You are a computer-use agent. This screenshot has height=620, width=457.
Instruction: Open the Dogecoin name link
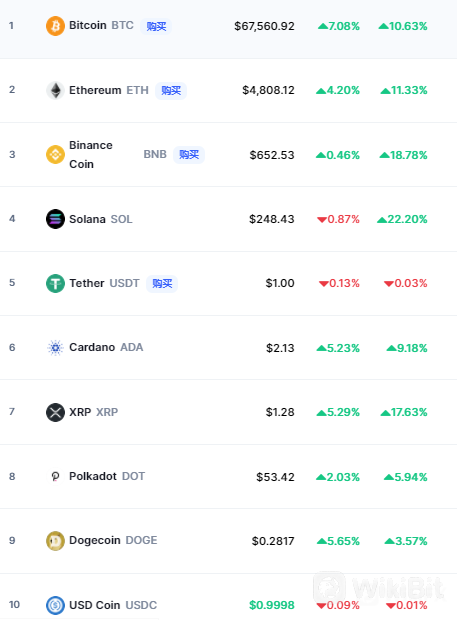[x=95, y=540]
